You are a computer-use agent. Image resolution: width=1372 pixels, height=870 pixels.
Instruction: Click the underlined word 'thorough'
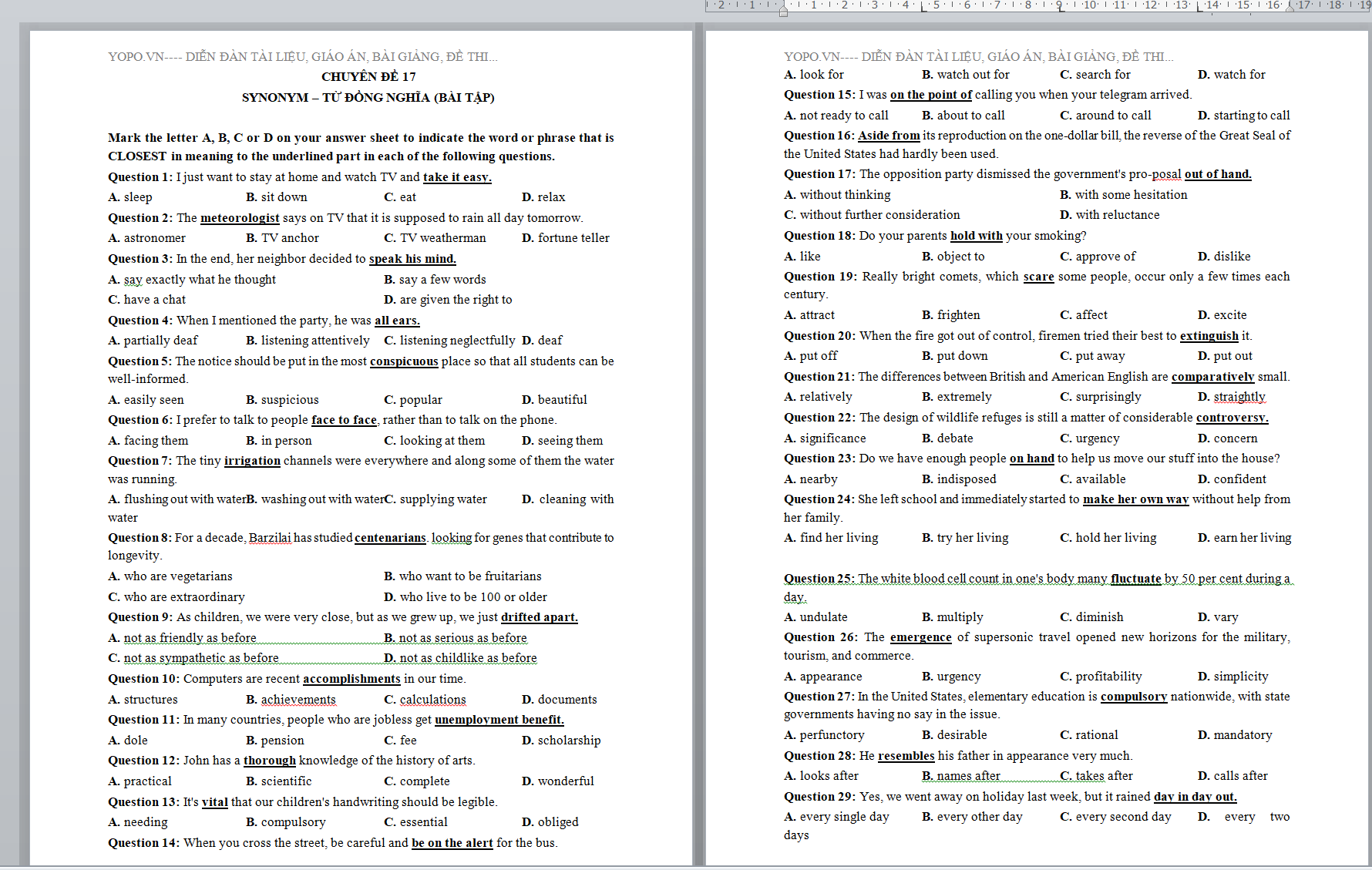270,761
